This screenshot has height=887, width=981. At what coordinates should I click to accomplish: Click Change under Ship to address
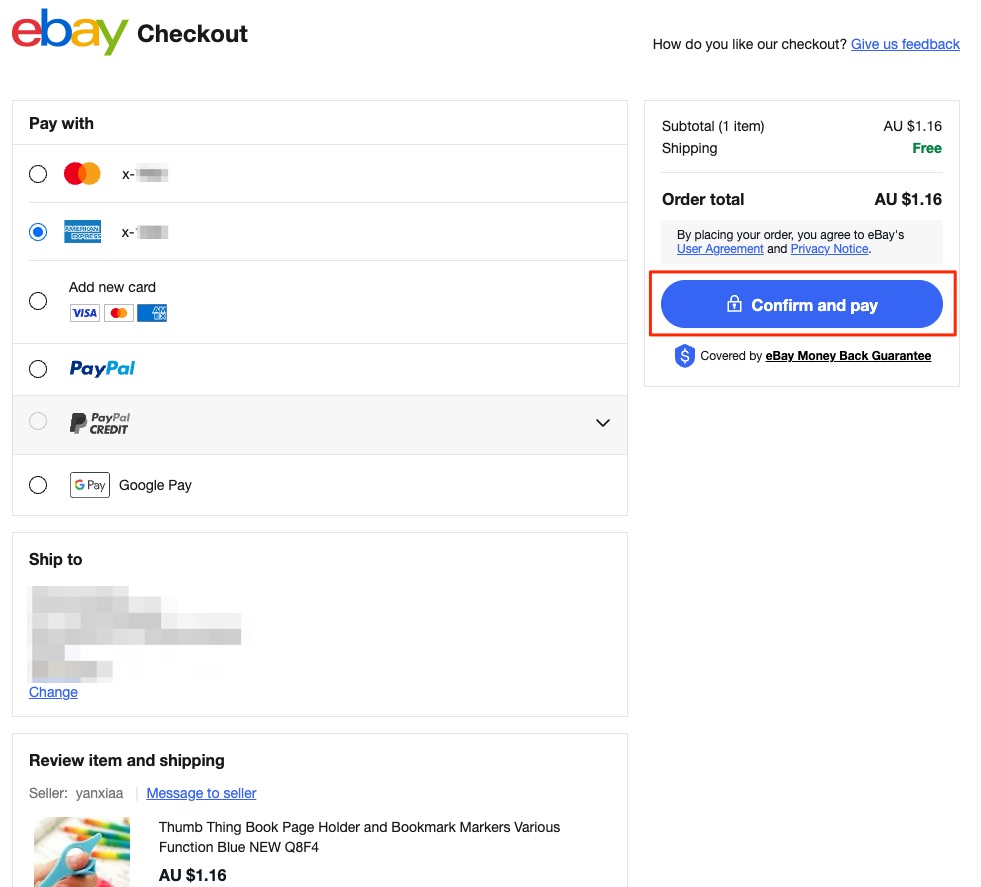click(53, 692)
